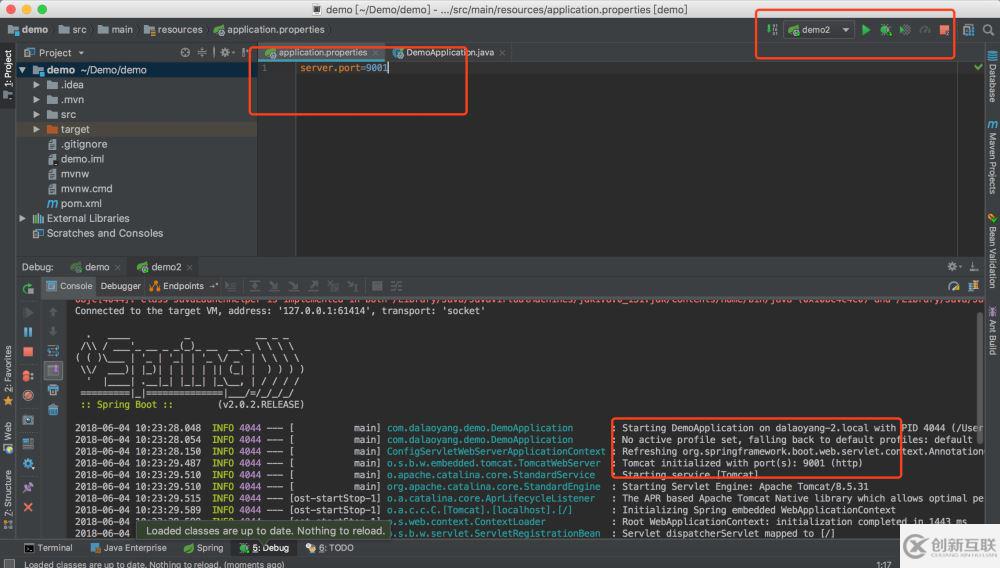Open the Database side panel
Image resolution: width=1000 pixels, height=568 pixels.
(992, 77)
